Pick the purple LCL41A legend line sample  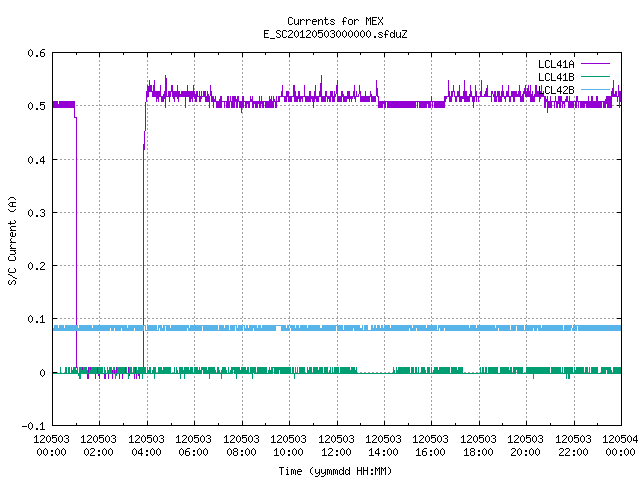595,64
